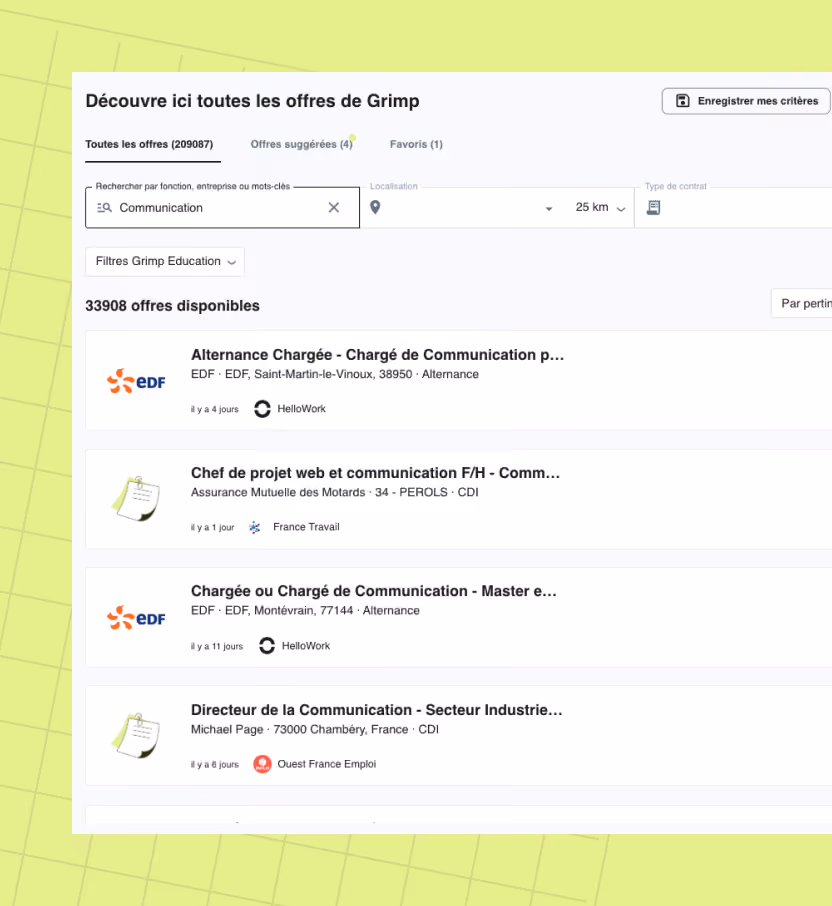Click HelloWork icon on the 11 jours offer
The image size is (832, 906).
pyautogui.click(x=267, y=646)
